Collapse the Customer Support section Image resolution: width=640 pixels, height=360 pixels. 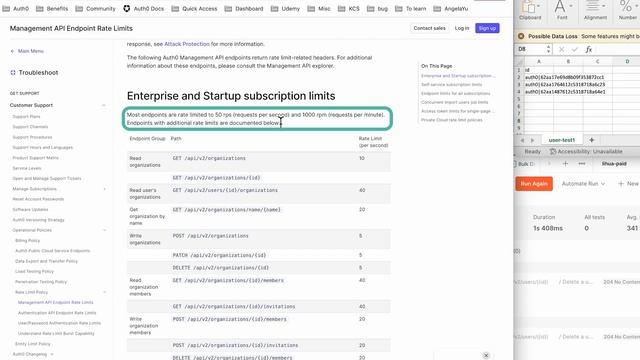(x=104, y=105)
